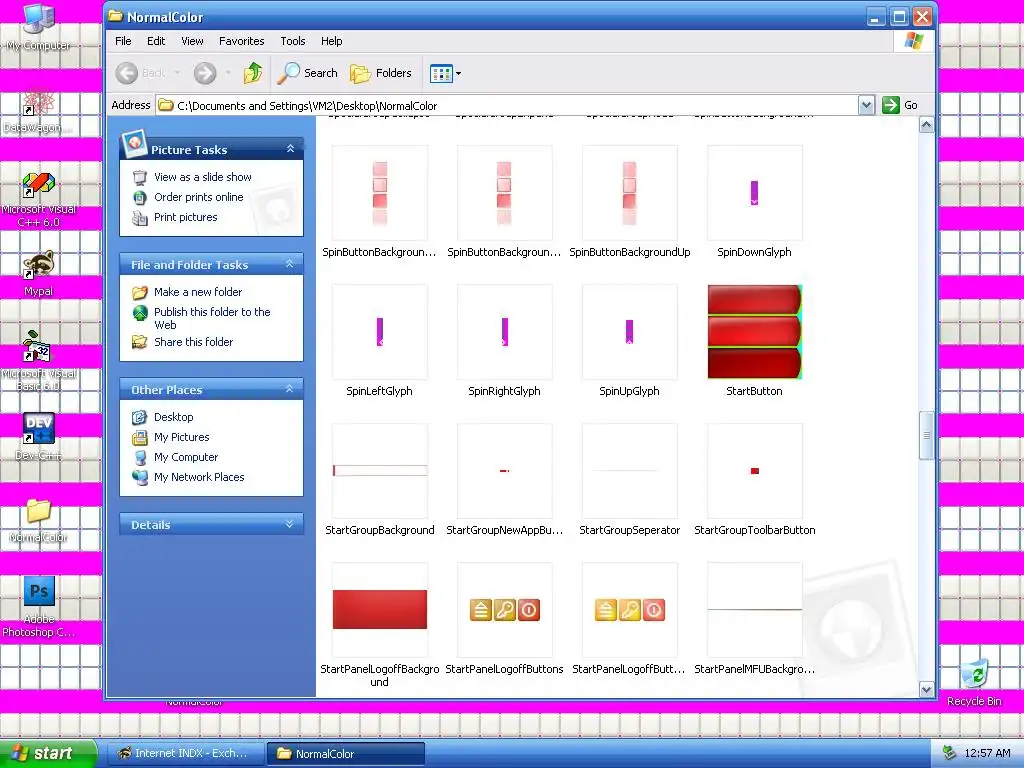The width and height of the screenshot is (1024, 768).
Task: Click Share this folder
Action: (x=193, y=342)
